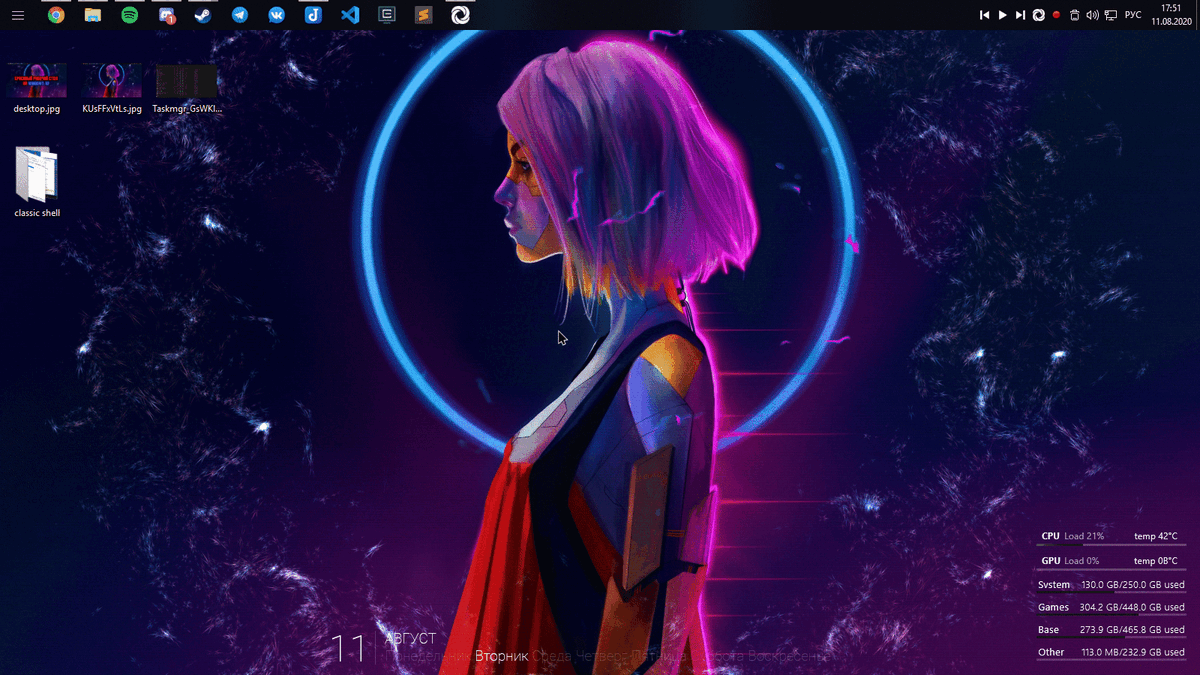Play the current track in the tray
This screenshot has width=1200, height=675.
tap(1003, 15)
